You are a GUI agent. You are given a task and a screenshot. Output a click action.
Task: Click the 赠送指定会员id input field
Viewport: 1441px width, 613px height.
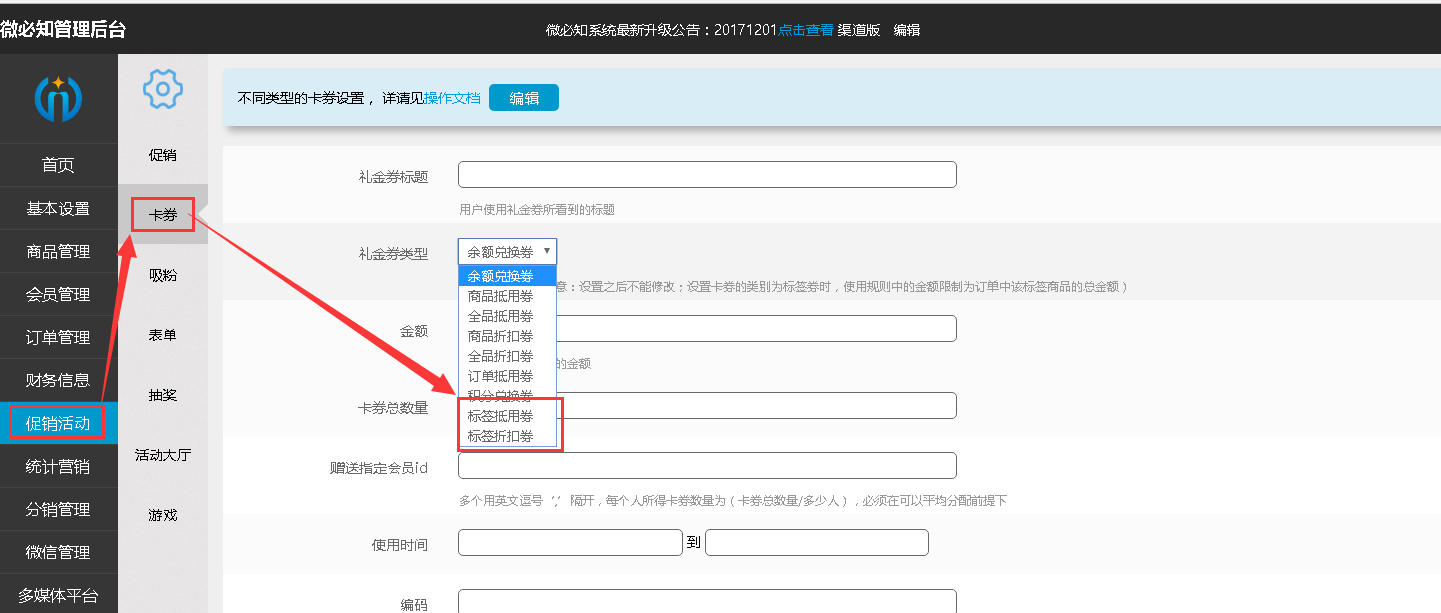click(x=707, y=466)
